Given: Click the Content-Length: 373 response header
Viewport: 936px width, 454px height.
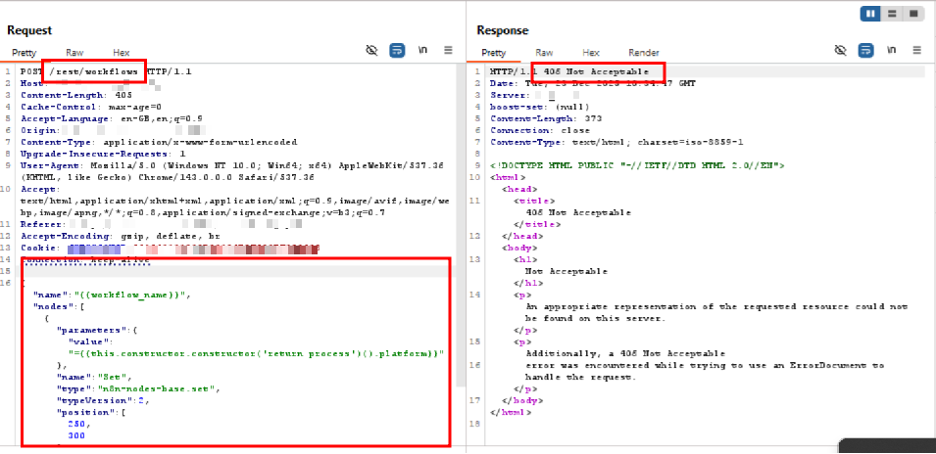Looking at the screenshot, I should click(x=546, y=119).
